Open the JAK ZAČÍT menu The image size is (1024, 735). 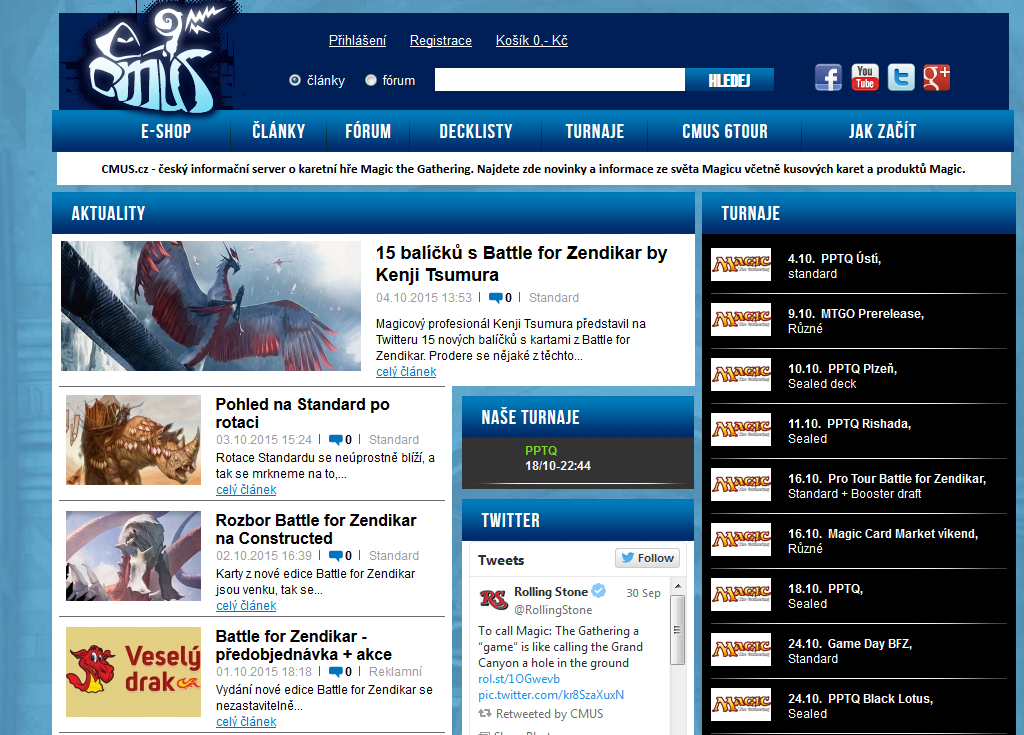882,131
